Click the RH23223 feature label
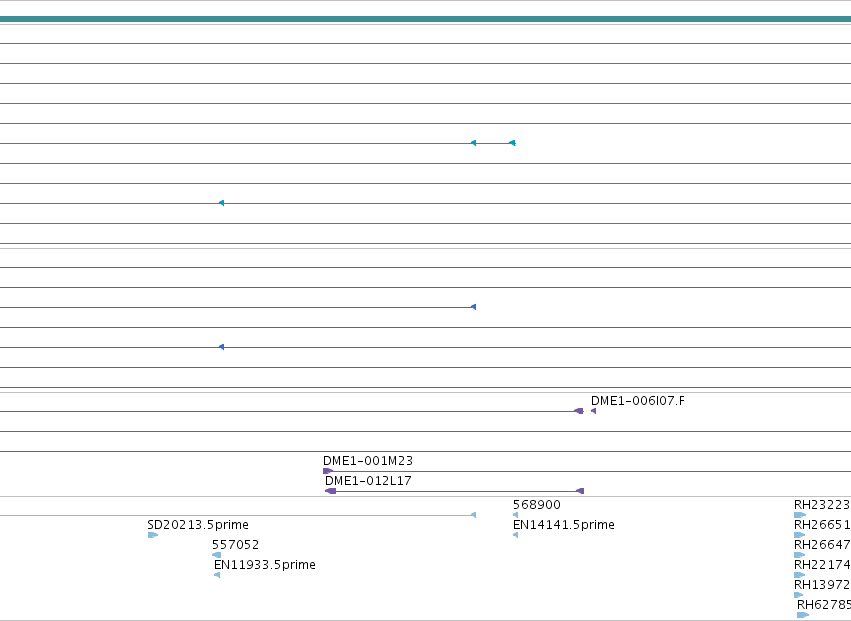The image size is (851, 621). coord(822,505)
